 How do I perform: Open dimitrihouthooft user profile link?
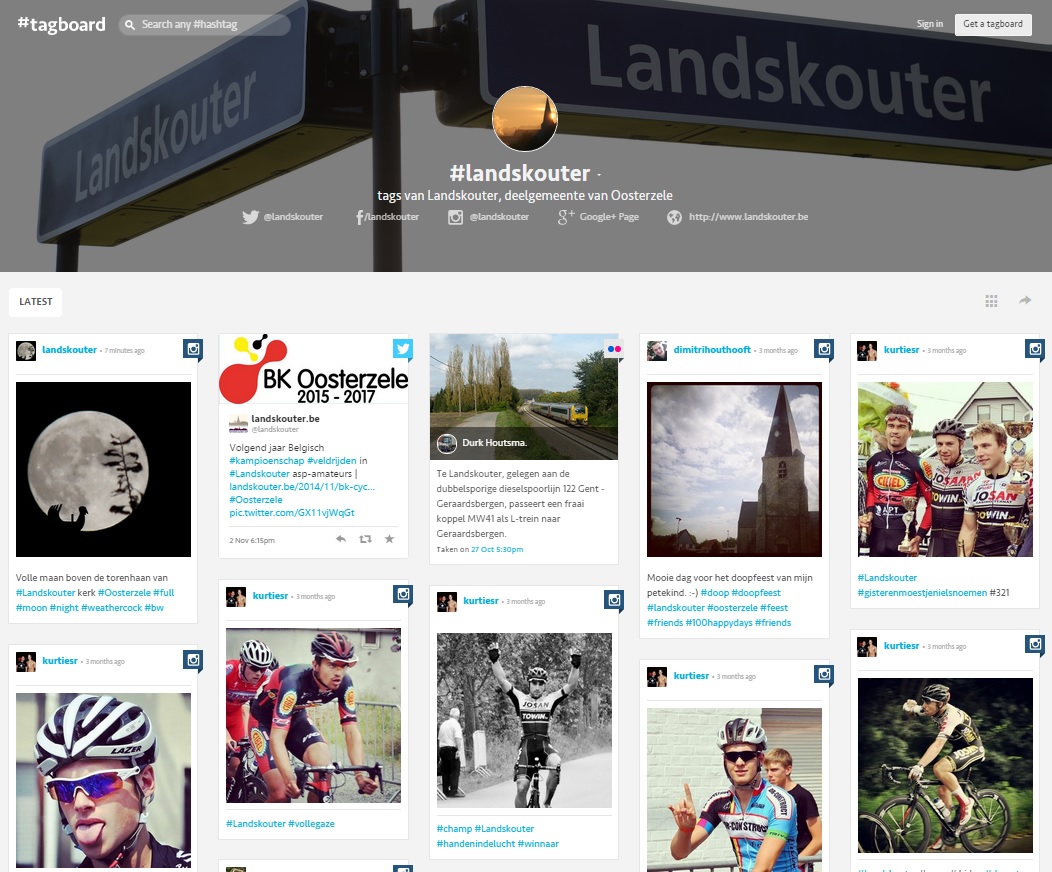pyautogui.click(x=712, y=349)
